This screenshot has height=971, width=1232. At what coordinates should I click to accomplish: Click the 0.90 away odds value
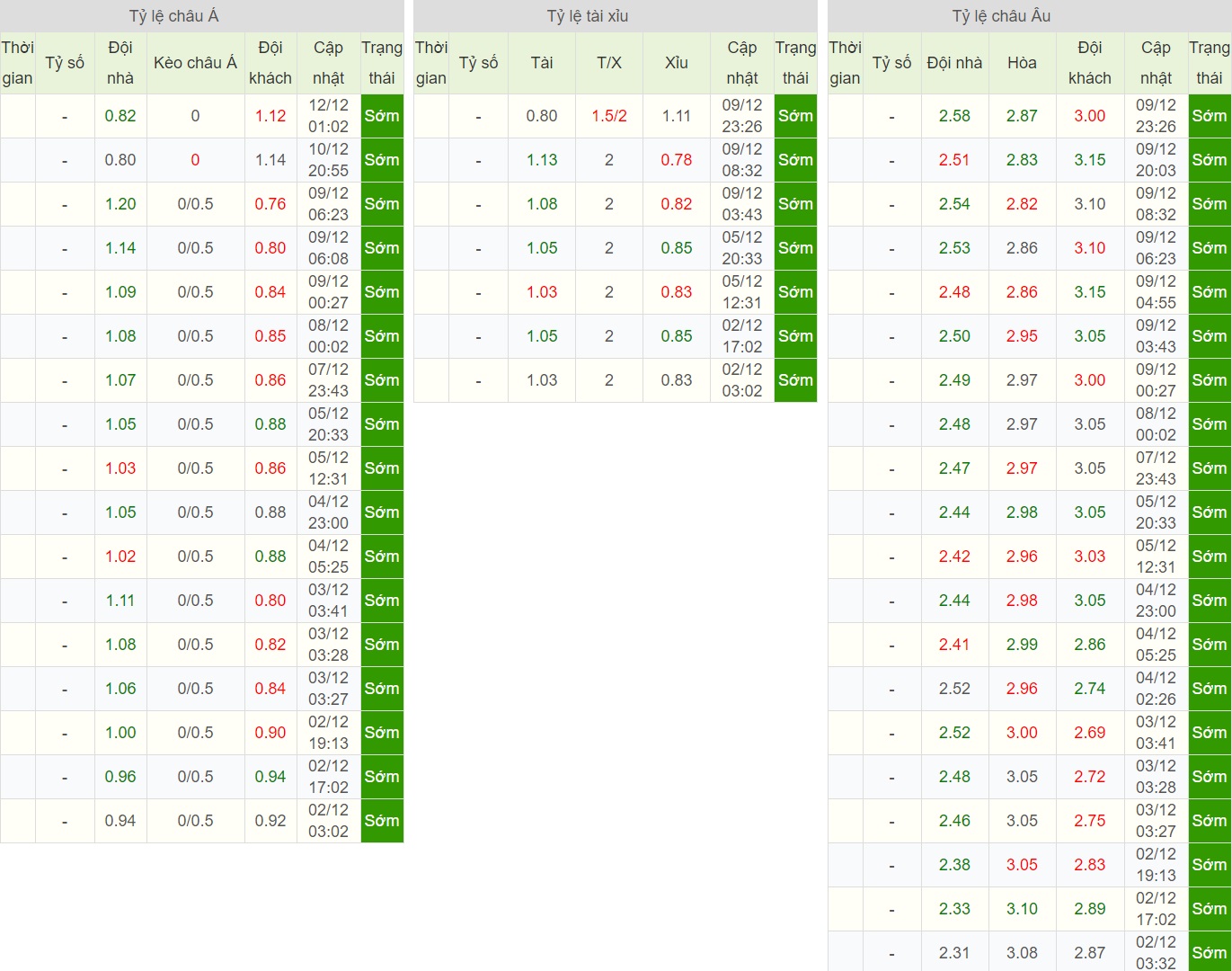point(270,733)
